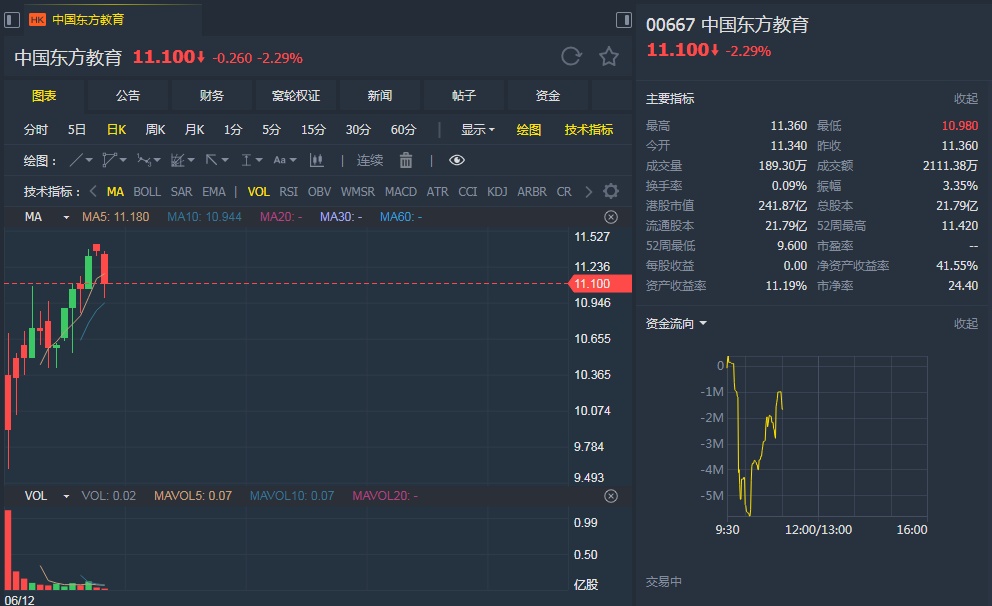Viewport: 992px width, 606px height.
Task: Select SAR indicator
Action: (182, 192)
